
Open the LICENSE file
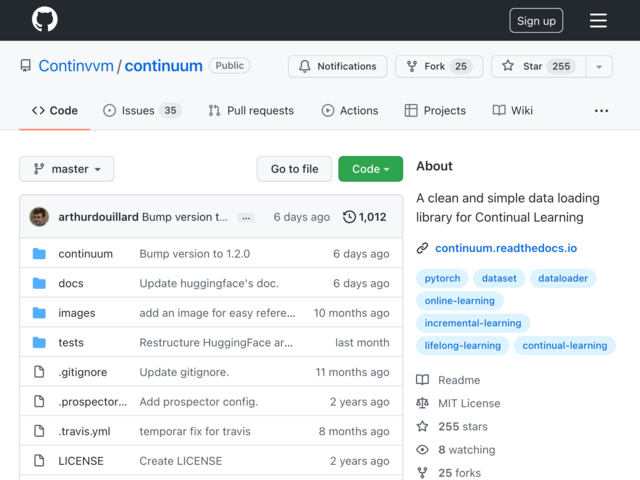tap(81, 461)
